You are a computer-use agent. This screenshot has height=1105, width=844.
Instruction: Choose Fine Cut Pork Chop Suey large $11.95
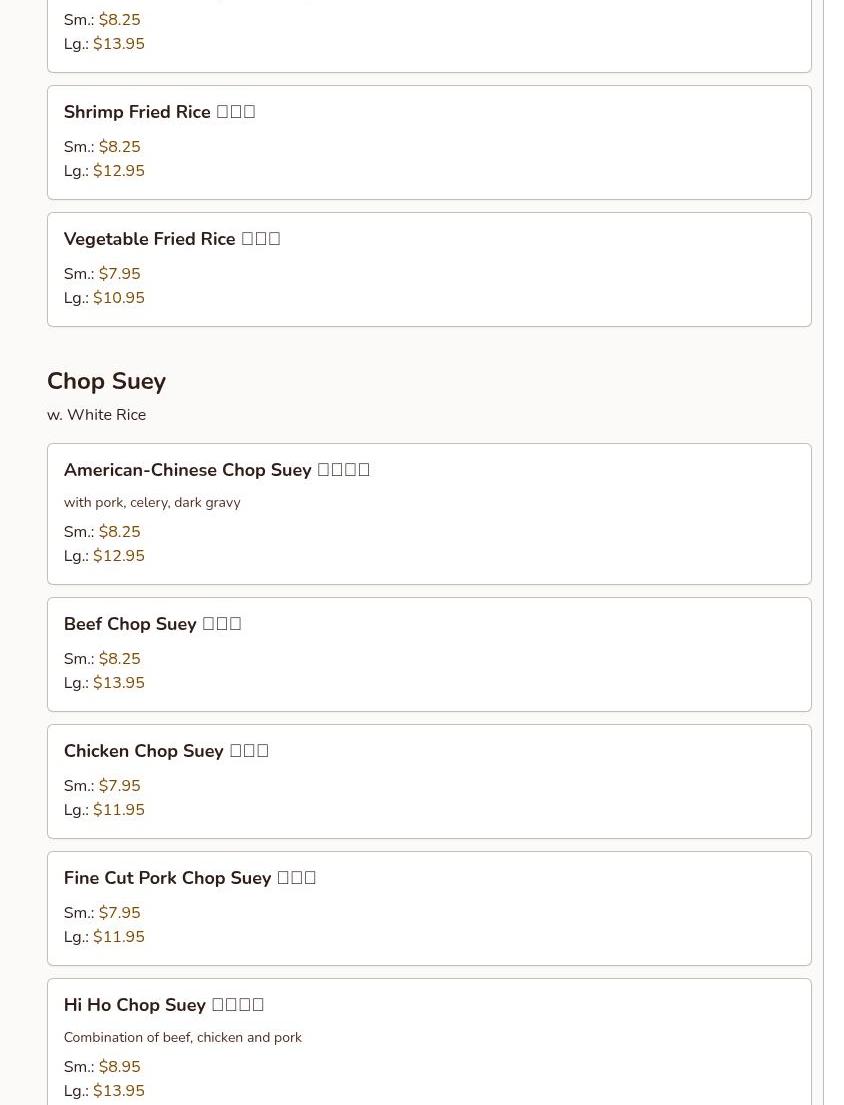(x=118, y=937)
